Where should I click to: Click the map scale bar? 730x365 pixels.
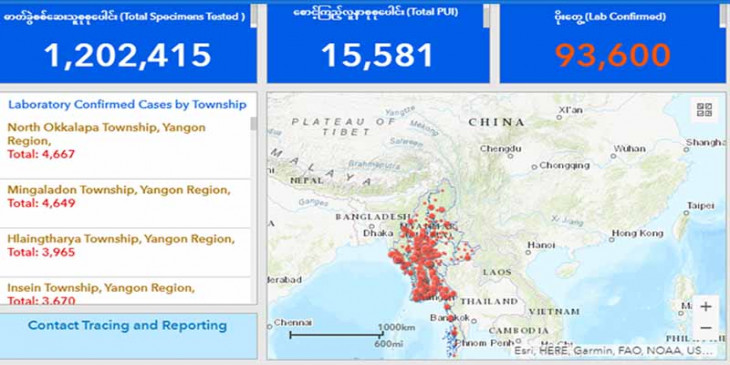click(336, 334)
